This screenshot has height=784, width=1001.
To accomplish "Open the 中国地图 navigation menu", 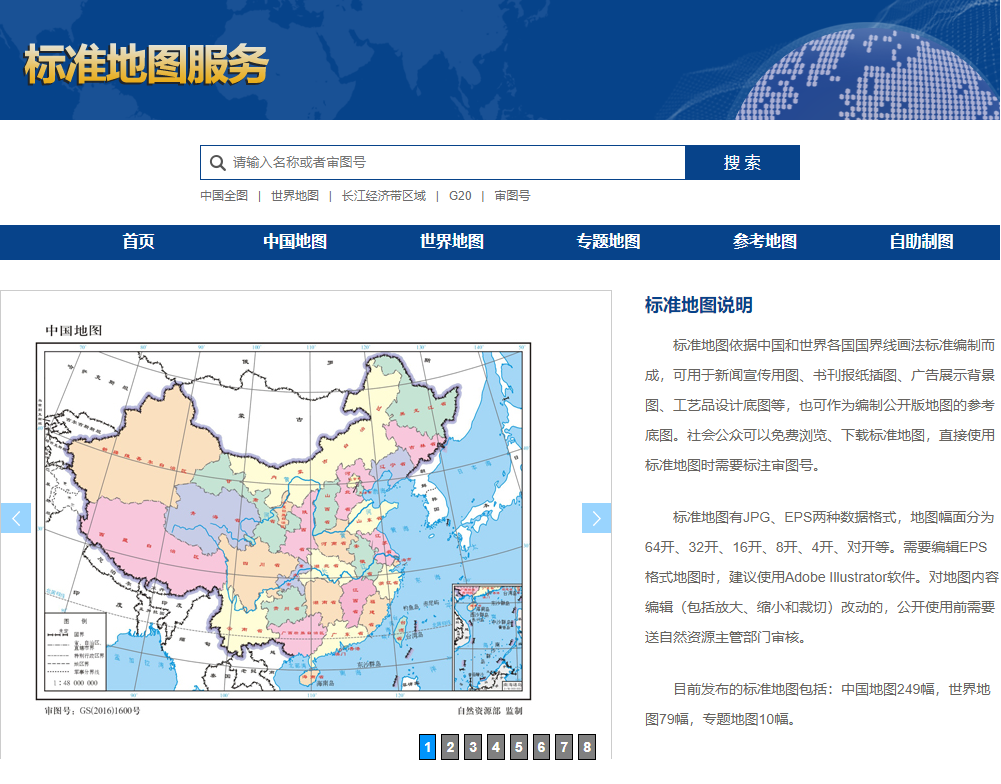I will click(x=295, y=241).
